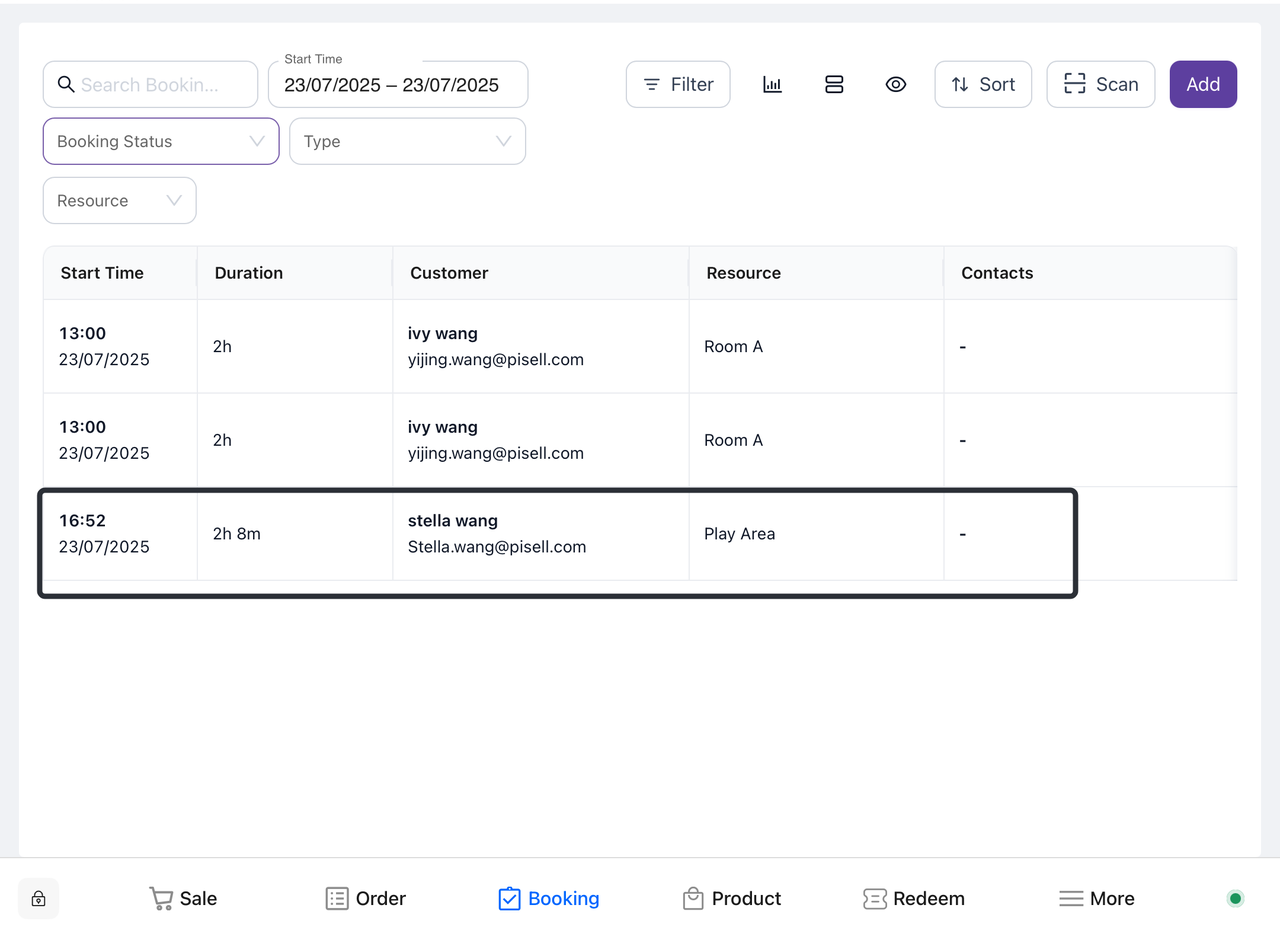
Task: Expand the Type dropdown
Action: point(407,141)
